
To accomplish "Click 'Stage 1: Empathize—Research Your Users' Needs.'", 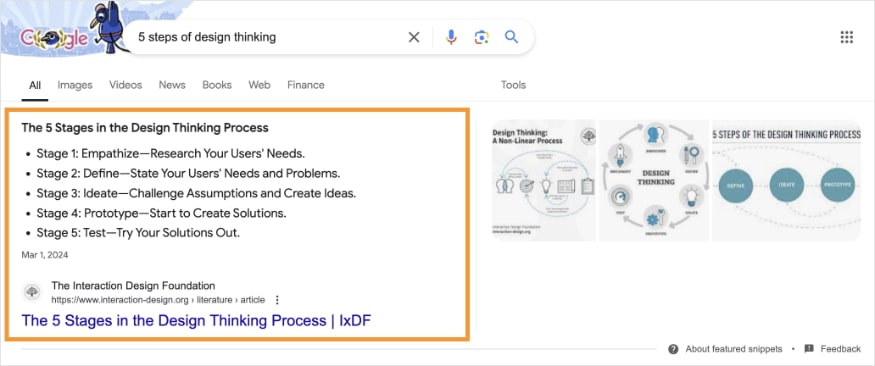I will click(x=171, y=153).
